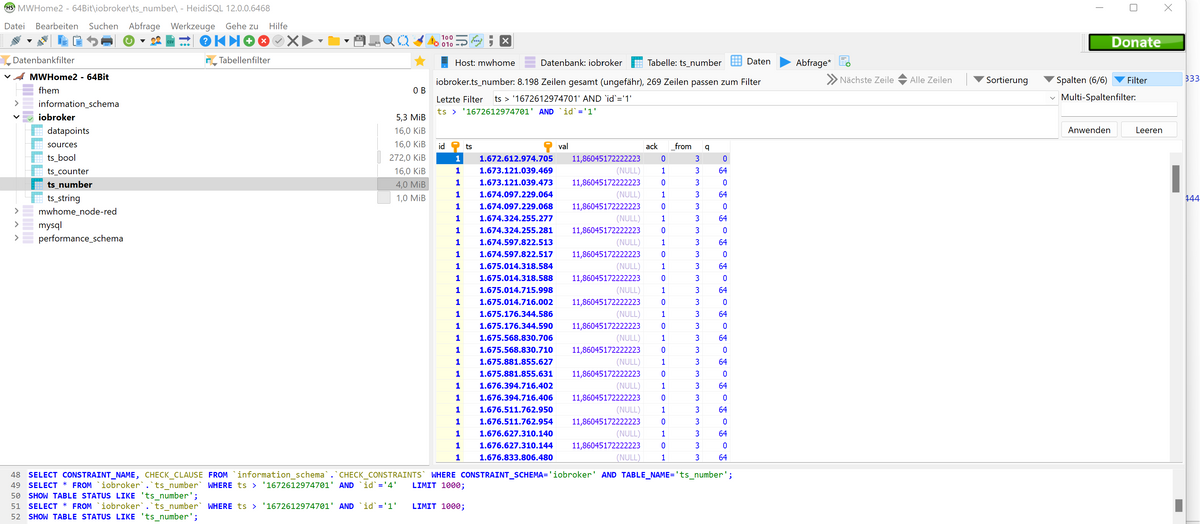Screen dimensions: 1200x524
Task: Open the Sortierung dropdown
Action: coord(1000,80)
